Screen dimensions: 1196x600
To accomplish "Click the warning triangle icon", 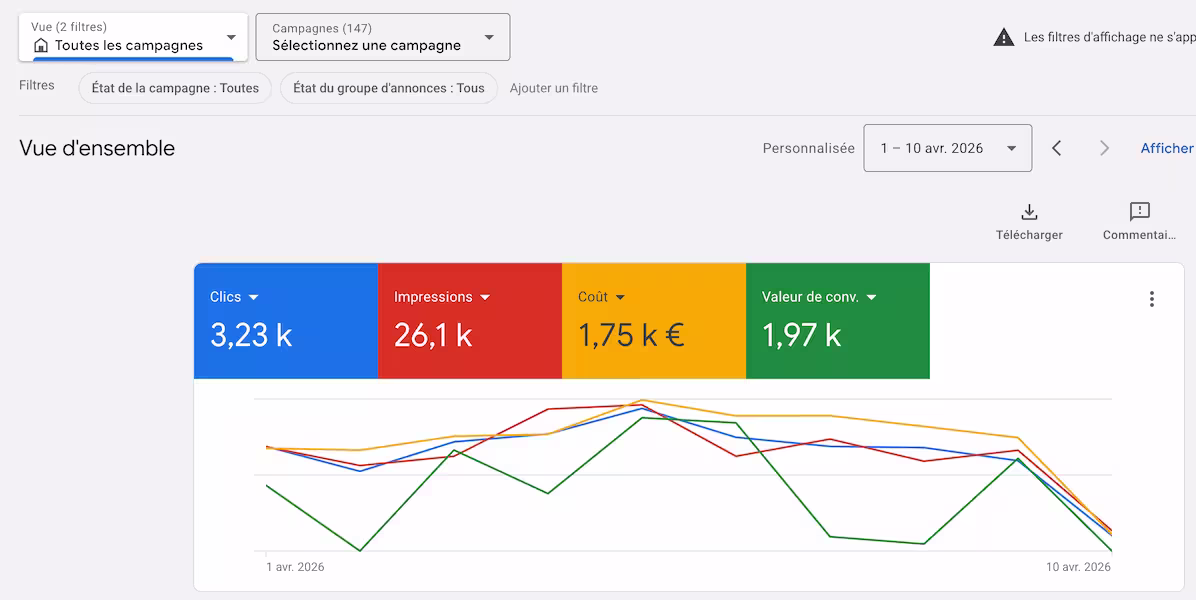I will [x=1003, y=38].
